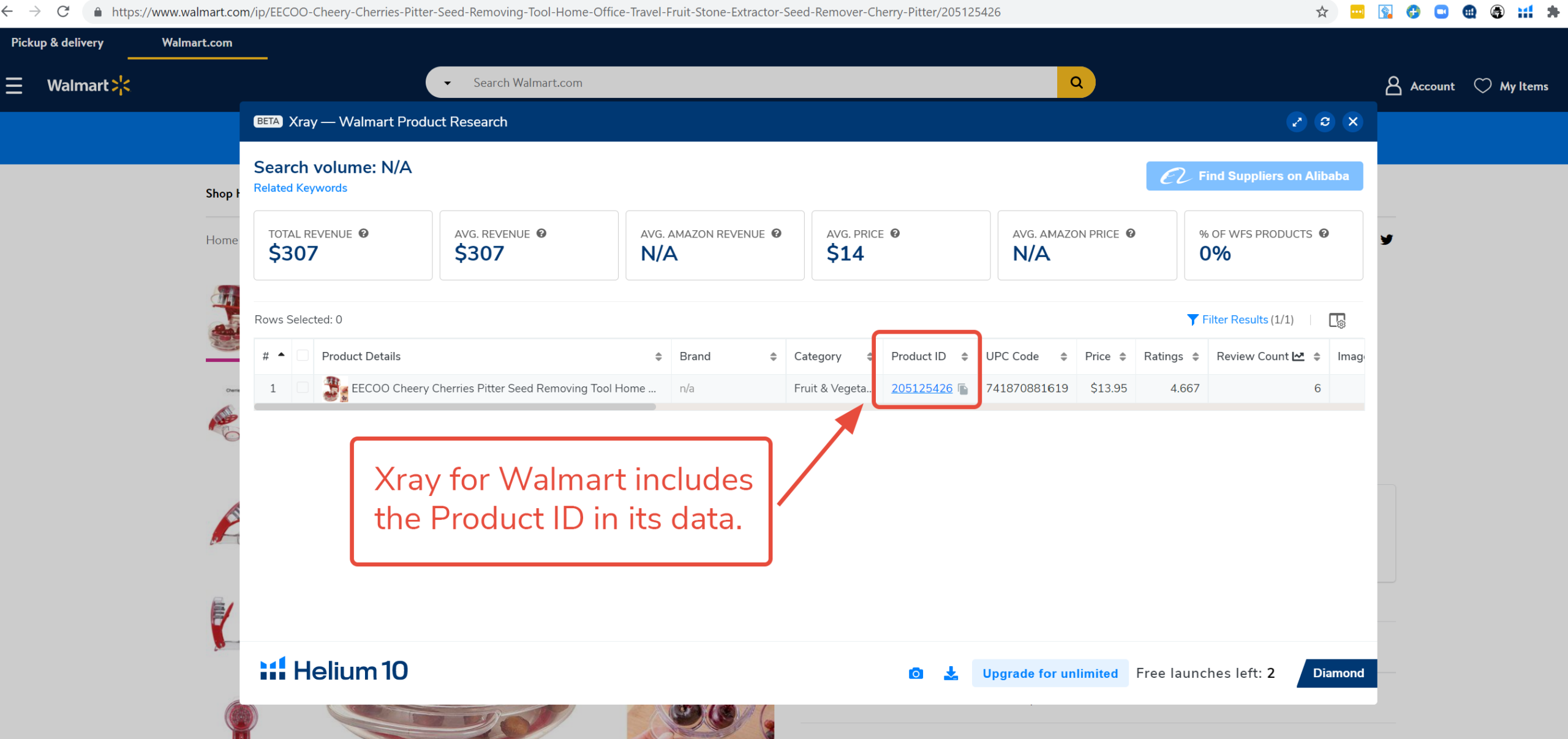Click the Xray refresh icon

point(1325,122)
